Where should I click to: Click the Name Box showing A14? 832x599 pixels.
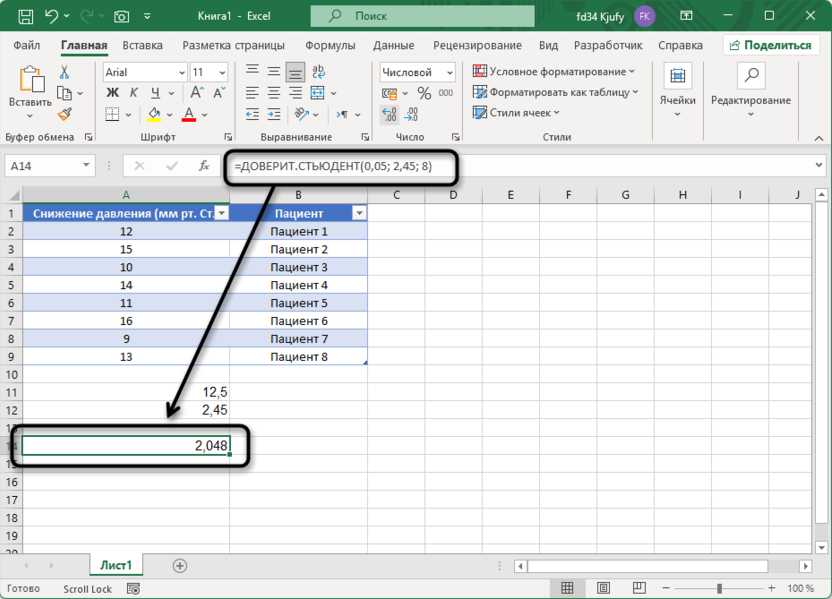45,166
